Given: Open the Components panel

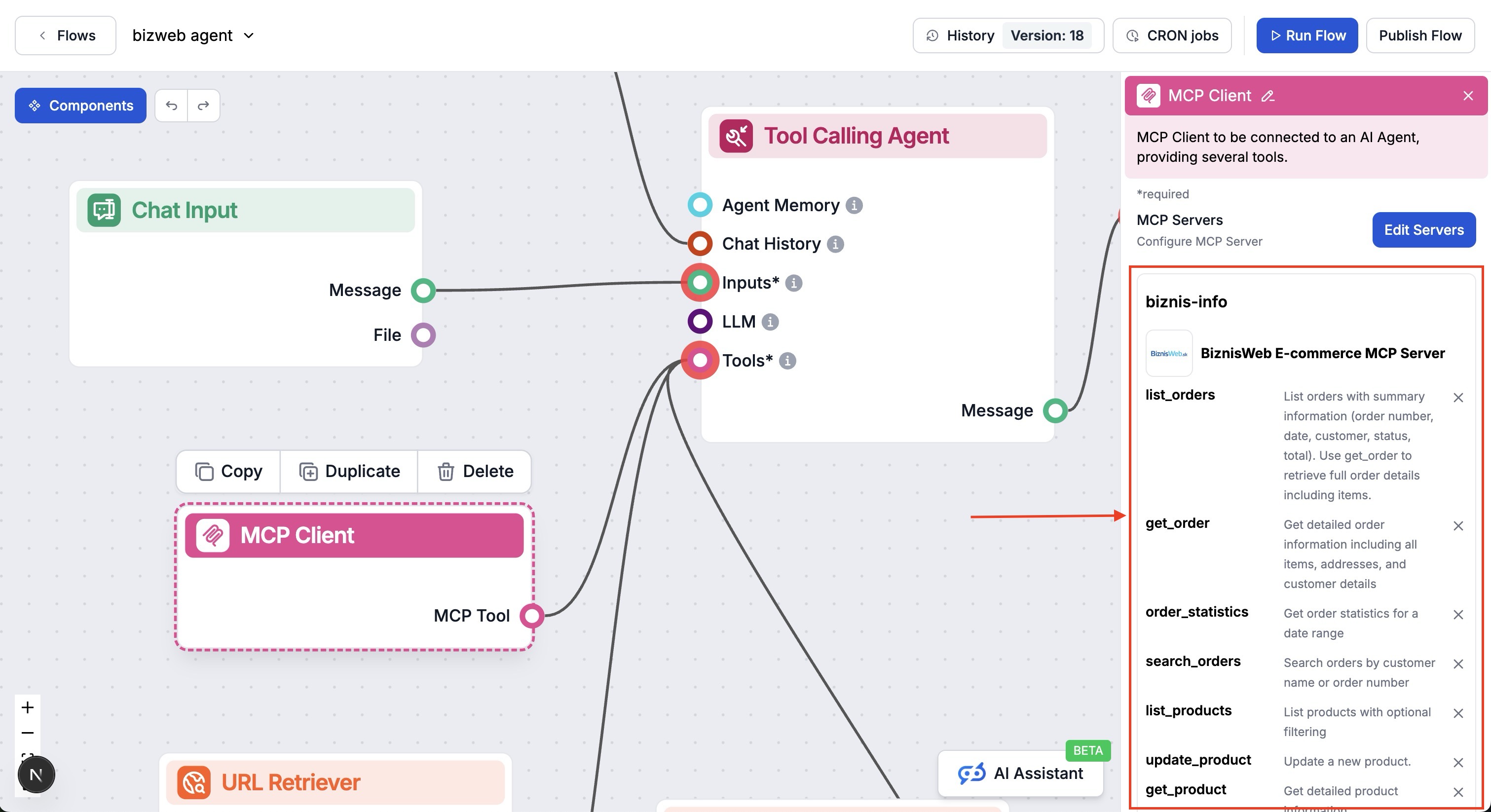Looking at the screenshot, I should coord(80,106).
